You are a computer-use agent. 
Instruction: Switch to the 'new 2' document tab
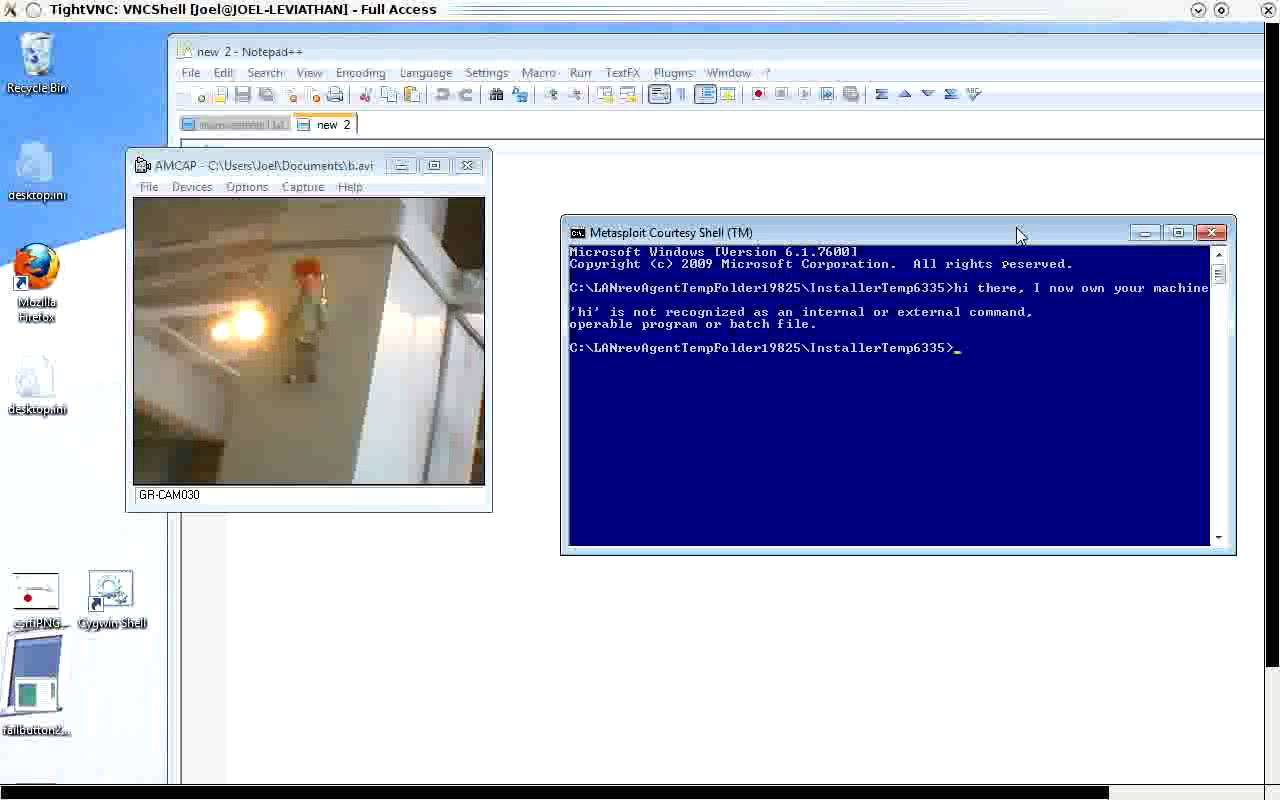click(x=326, y=124)
